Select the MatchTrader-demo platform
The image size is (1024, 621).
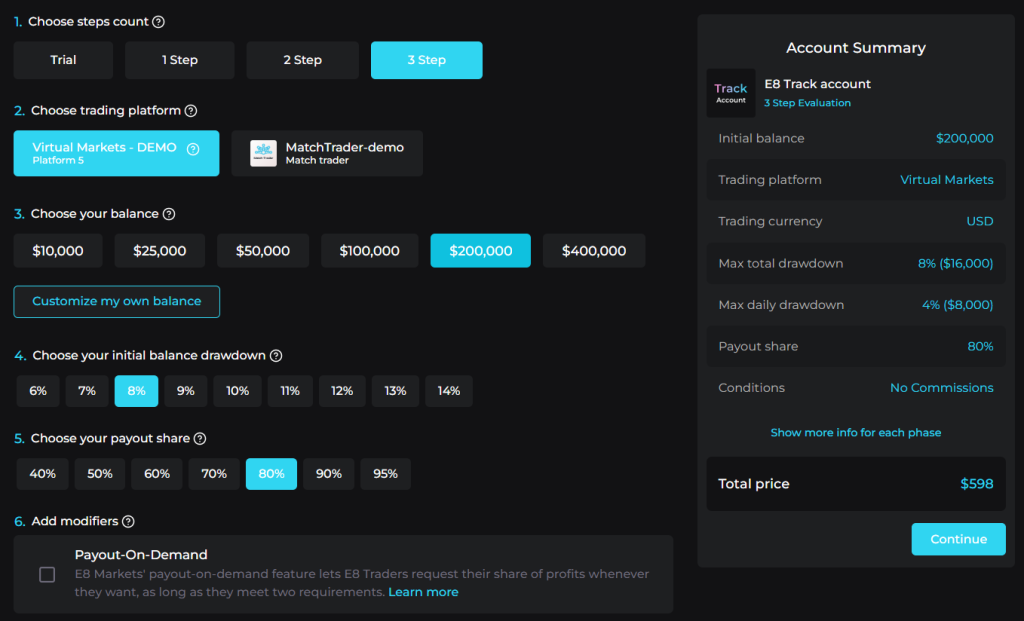click(x=327, y=153)
